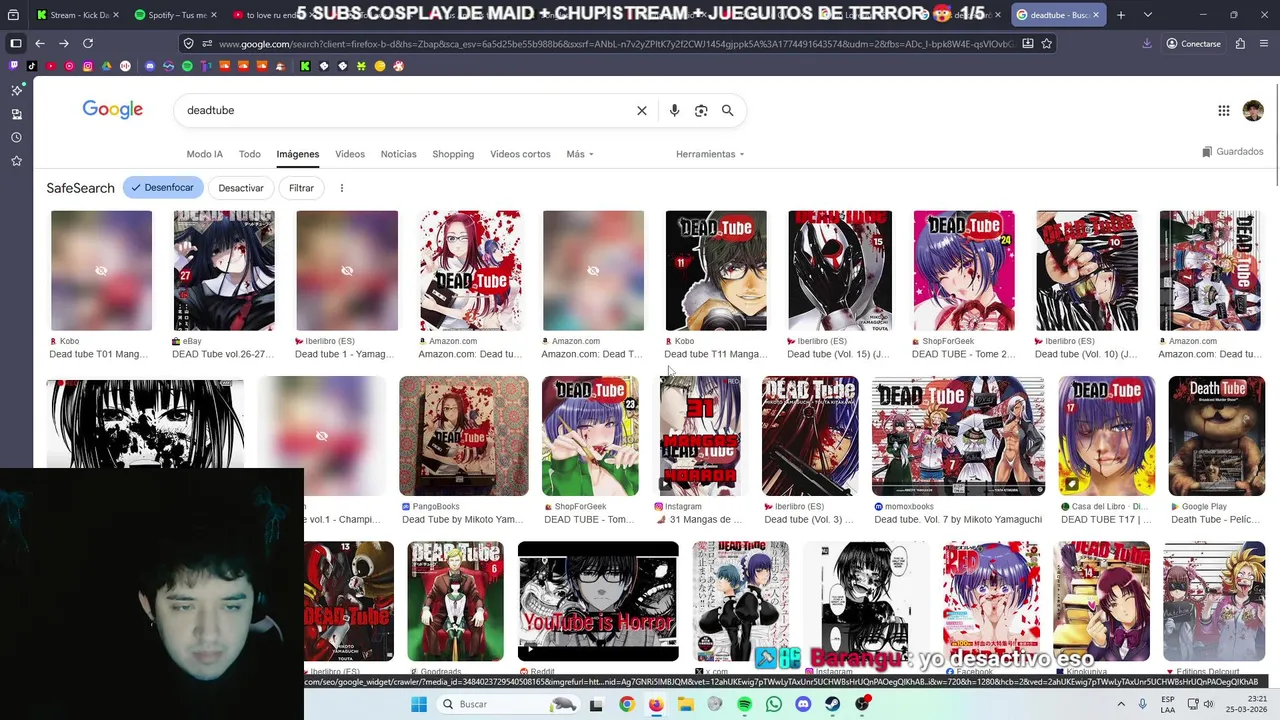Toggle the sidebar button in Firefox toolbar
This screenshot has height=720, width=1280.
(x=16, y=44)
